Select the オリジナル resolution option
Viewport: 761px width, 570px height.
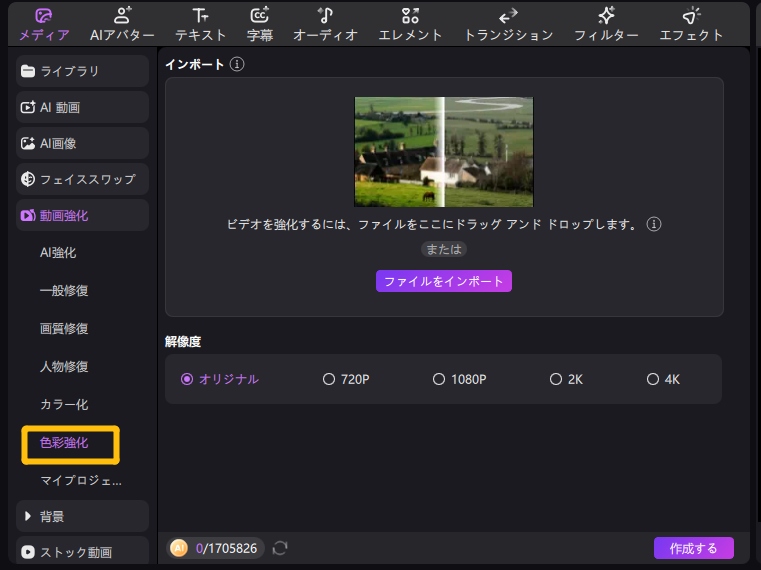tap(187, 379)
